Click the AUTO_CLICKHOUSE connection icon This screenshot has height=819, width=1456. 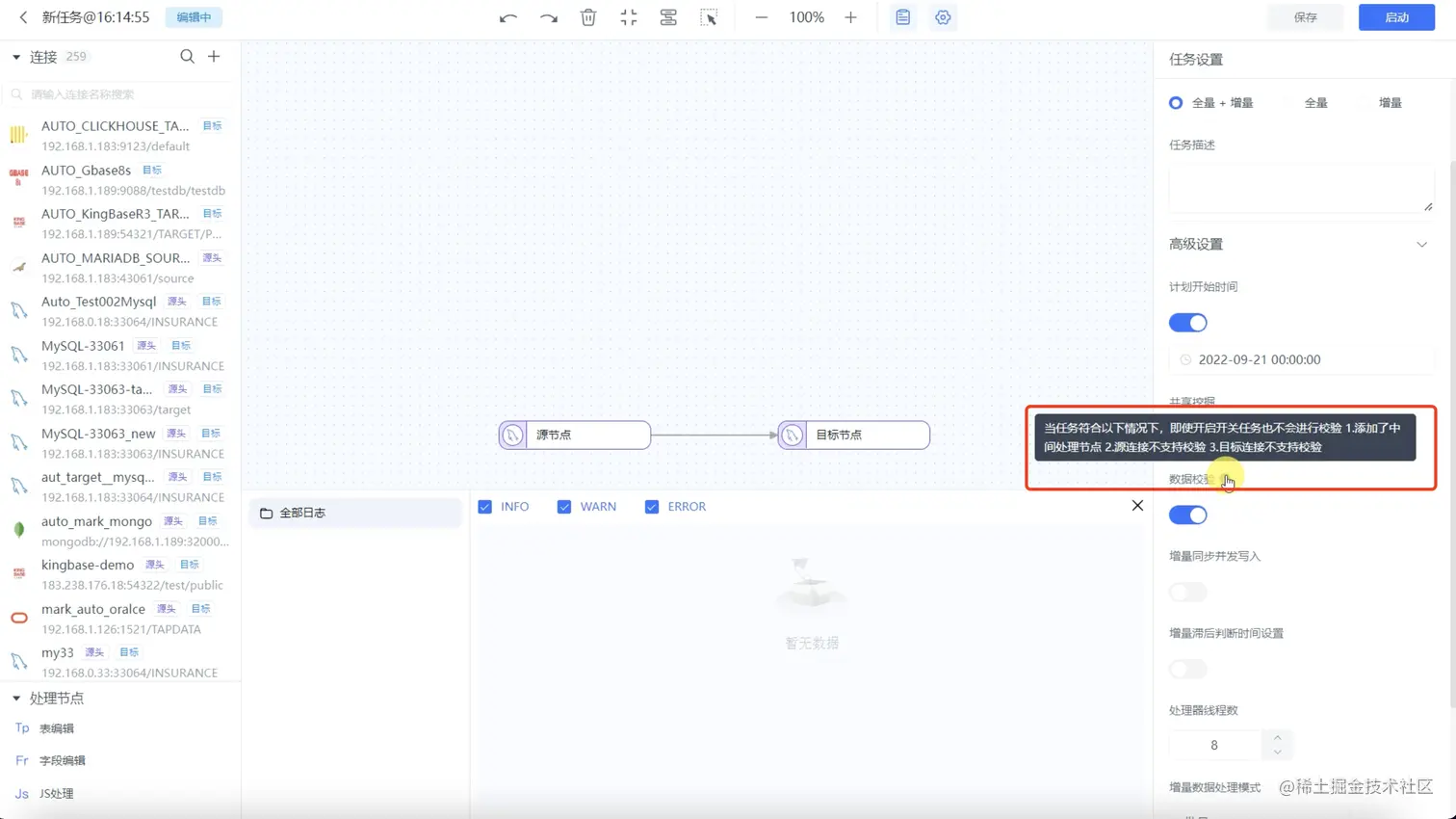(18, 136)
